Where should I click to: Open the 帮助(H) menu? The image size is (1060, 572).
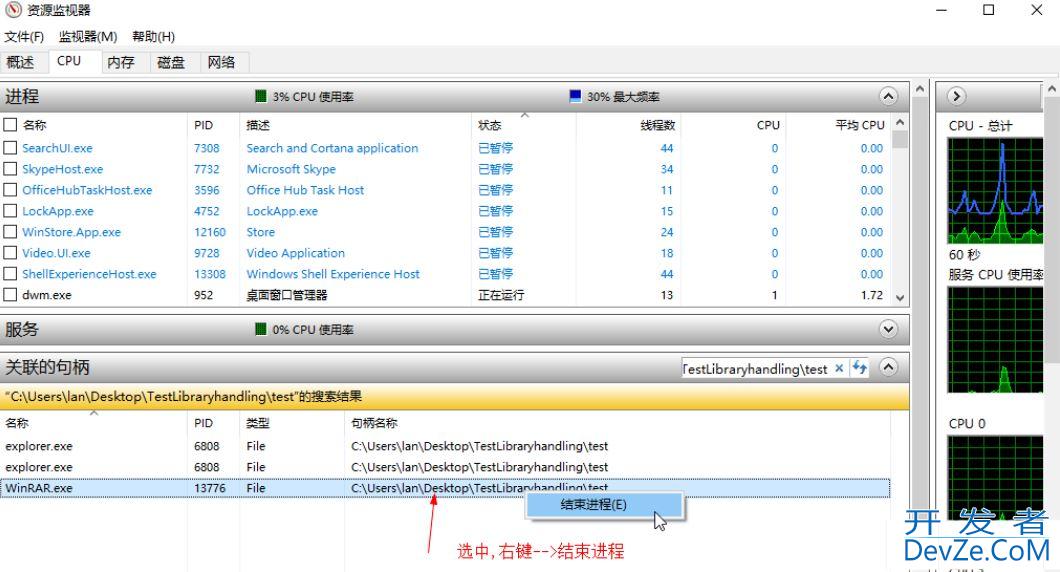click(153, 37)
